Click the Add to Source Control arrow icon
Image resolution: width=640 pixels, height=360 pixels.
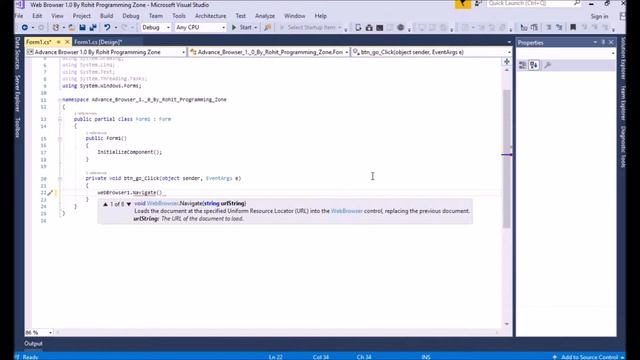pyautogui.click(x=554, y=357)
